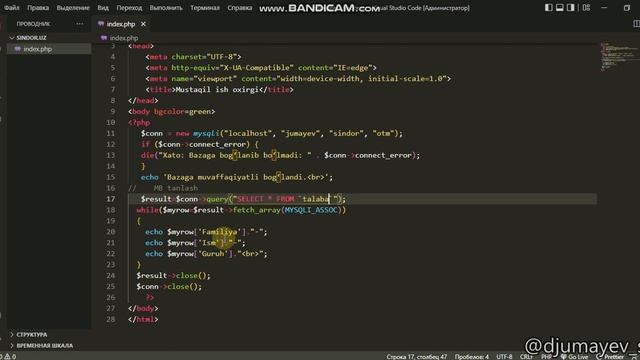The height and width of the screenshot is (360, 640).
Task: Click the PHP icon next to index.php in Explorer
Action: 18,49
